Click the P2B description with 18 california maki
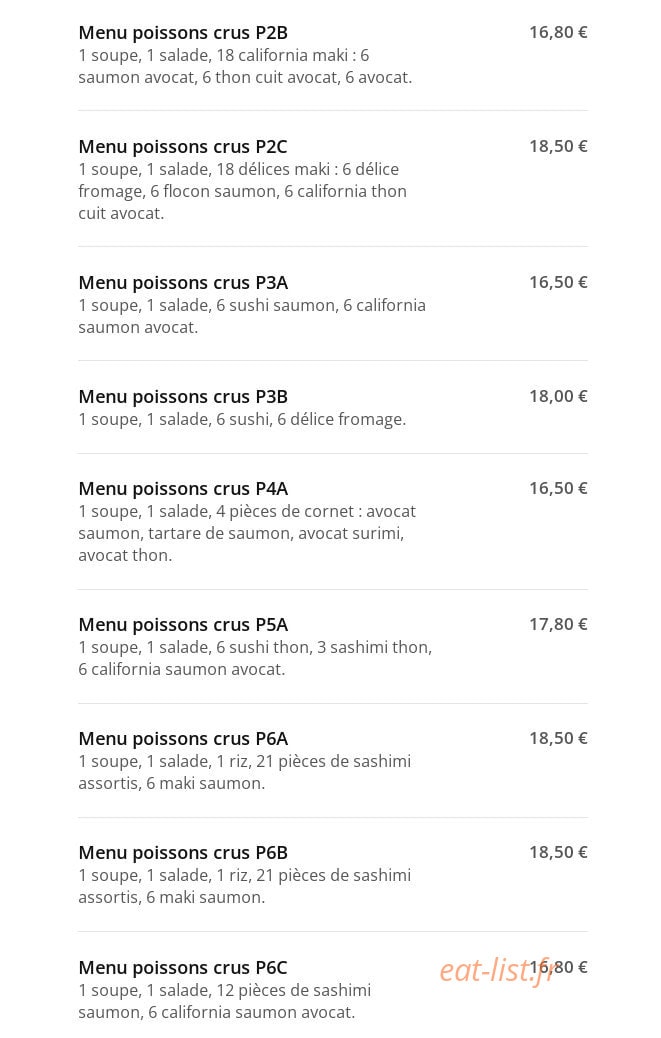Viewport: 661px width, 1038px height. 245,66
